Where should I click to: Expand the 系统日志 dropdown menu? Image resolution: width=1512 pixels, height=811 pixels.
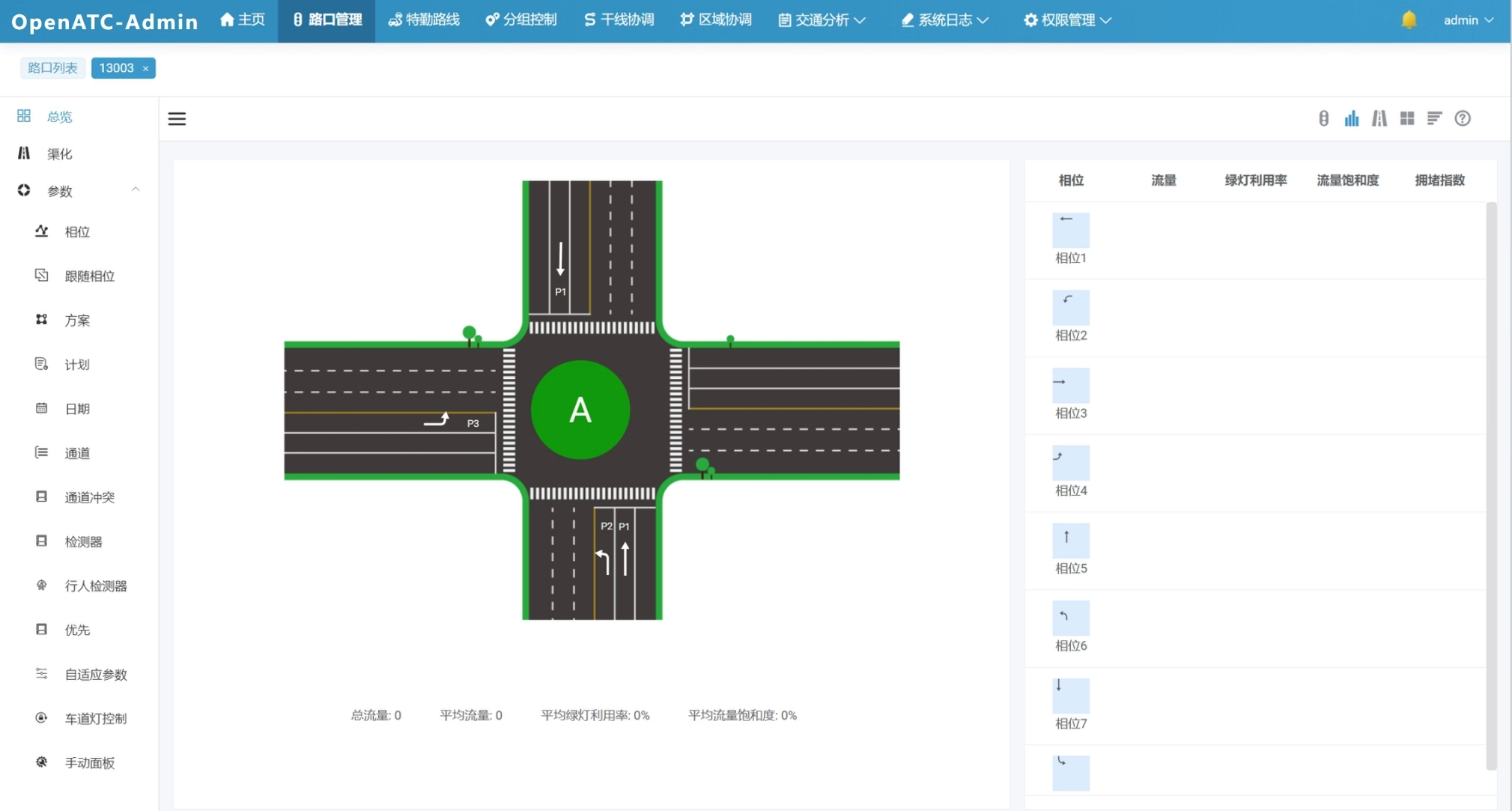pyautogui.click(x=944, y=20)
